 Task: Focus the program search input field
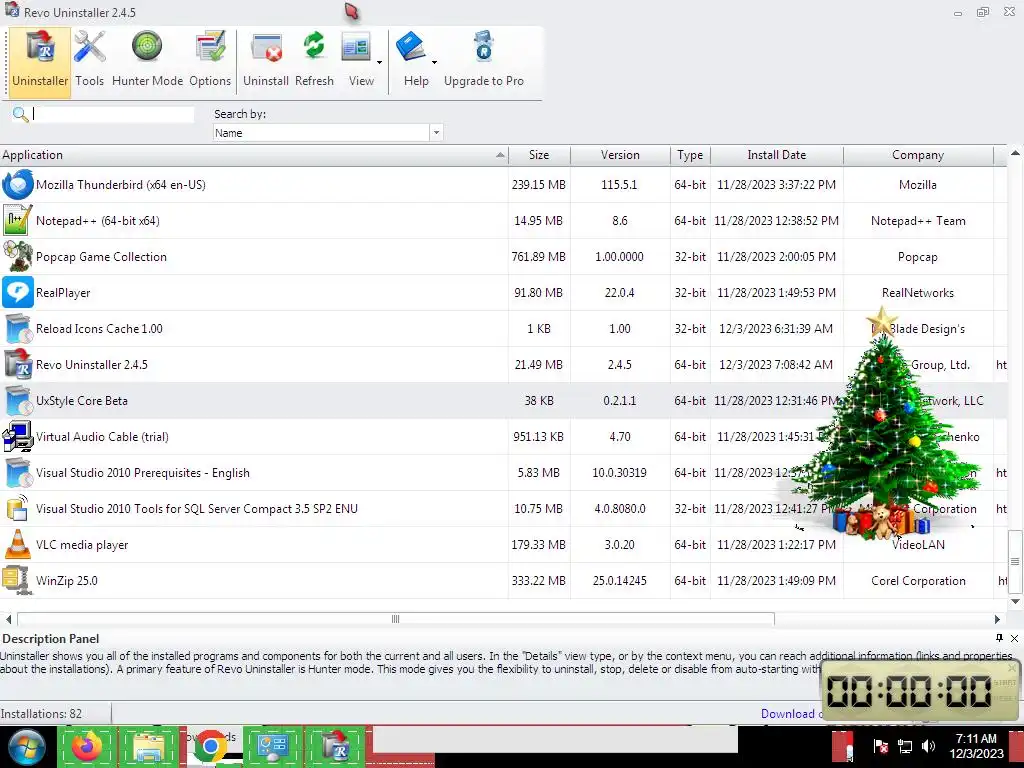[x=113, y=114]
